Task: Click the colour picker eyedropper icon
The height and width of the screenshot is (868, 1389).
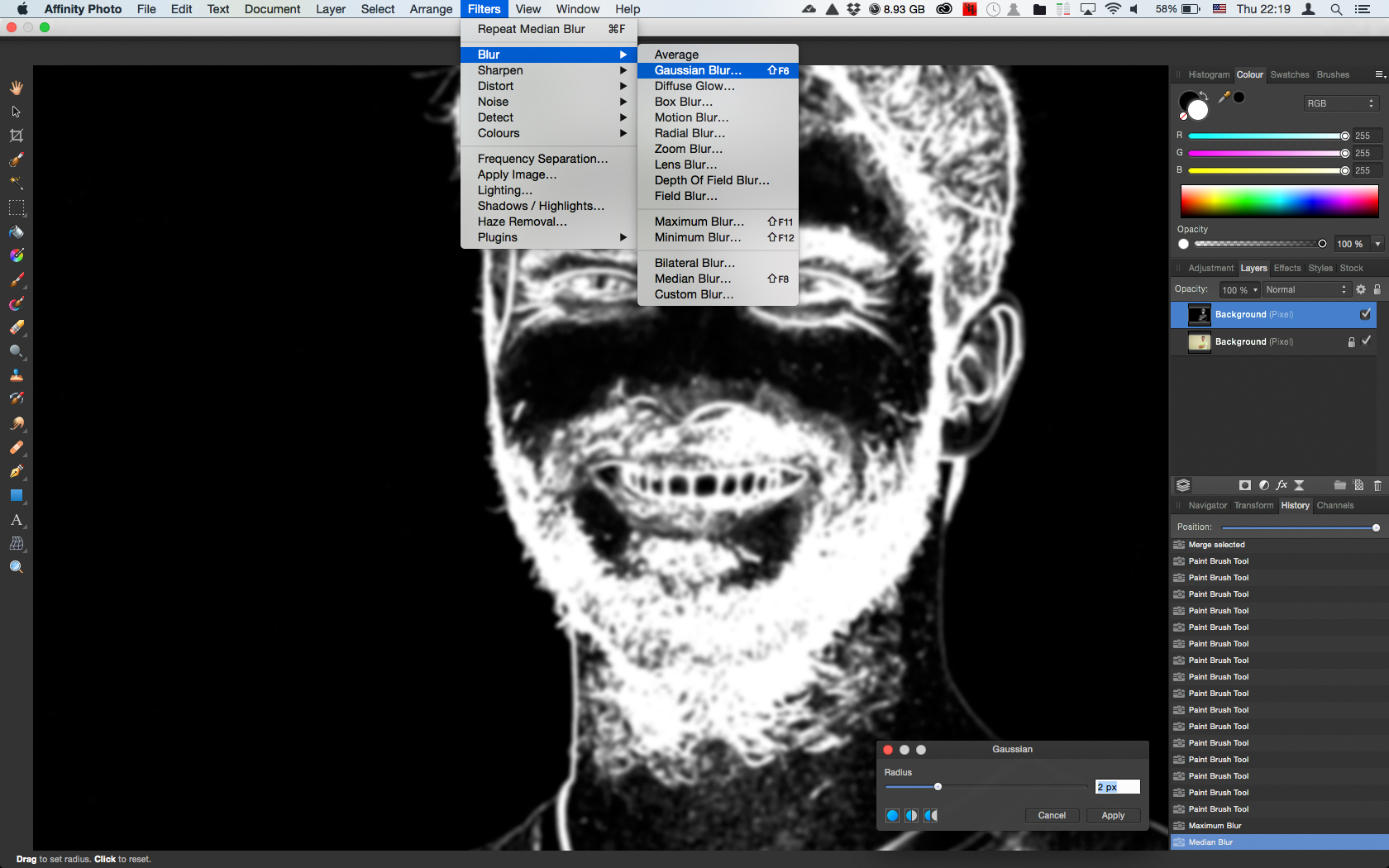Action: 1224,98
